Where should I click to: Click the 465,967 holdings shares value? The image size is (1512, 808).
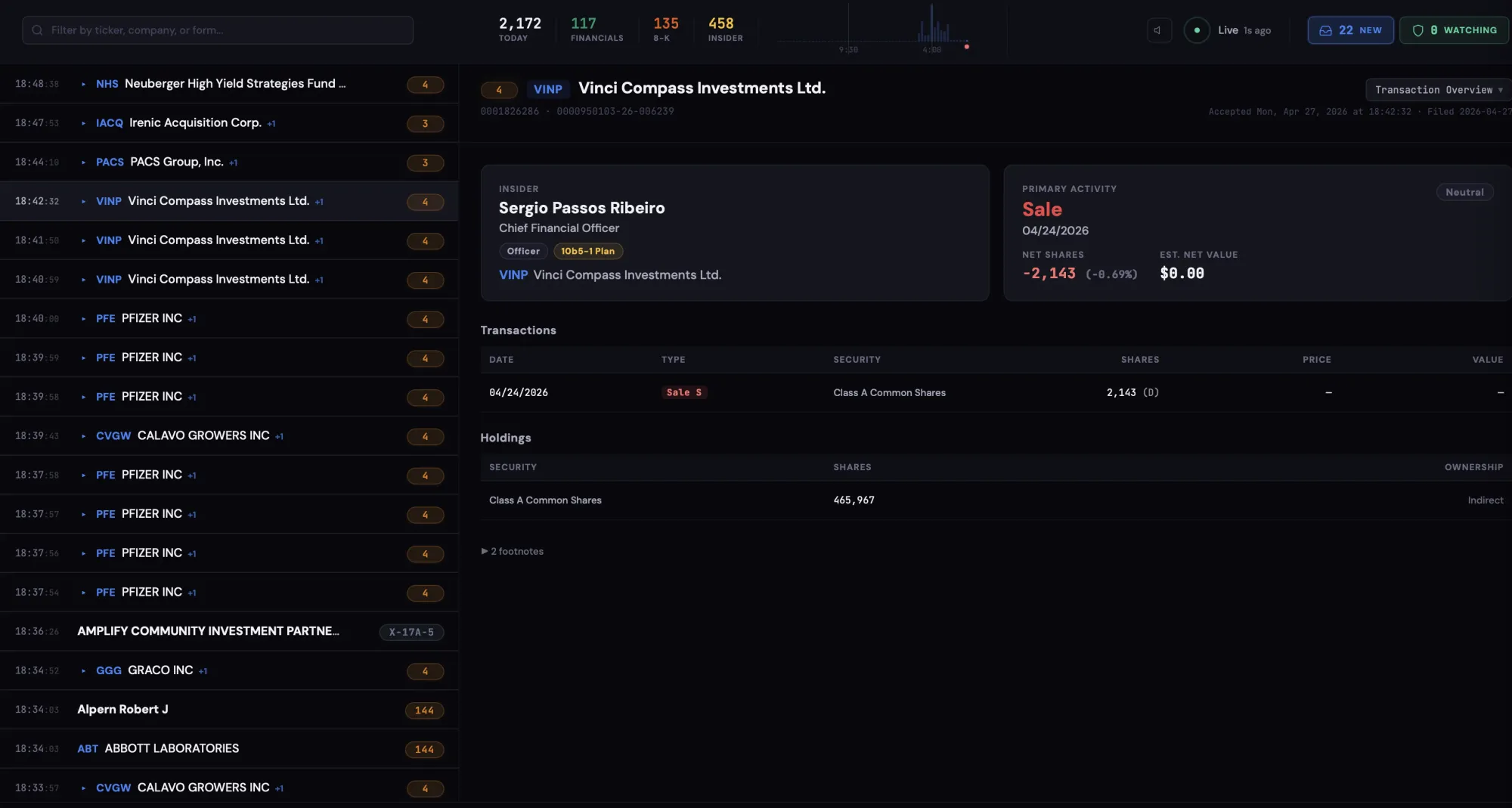coord(854,500)
